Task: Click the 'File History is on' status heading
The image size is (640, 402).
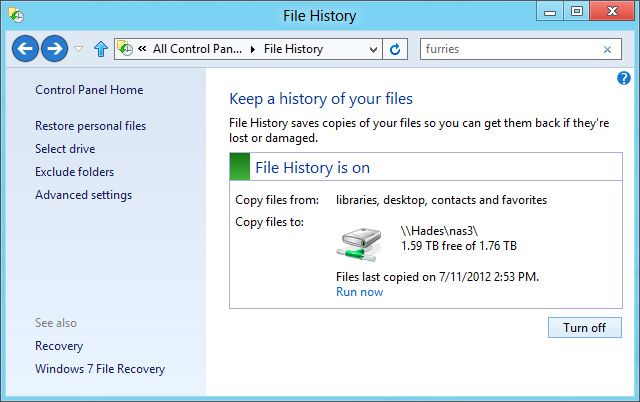Action: [313, 168]
